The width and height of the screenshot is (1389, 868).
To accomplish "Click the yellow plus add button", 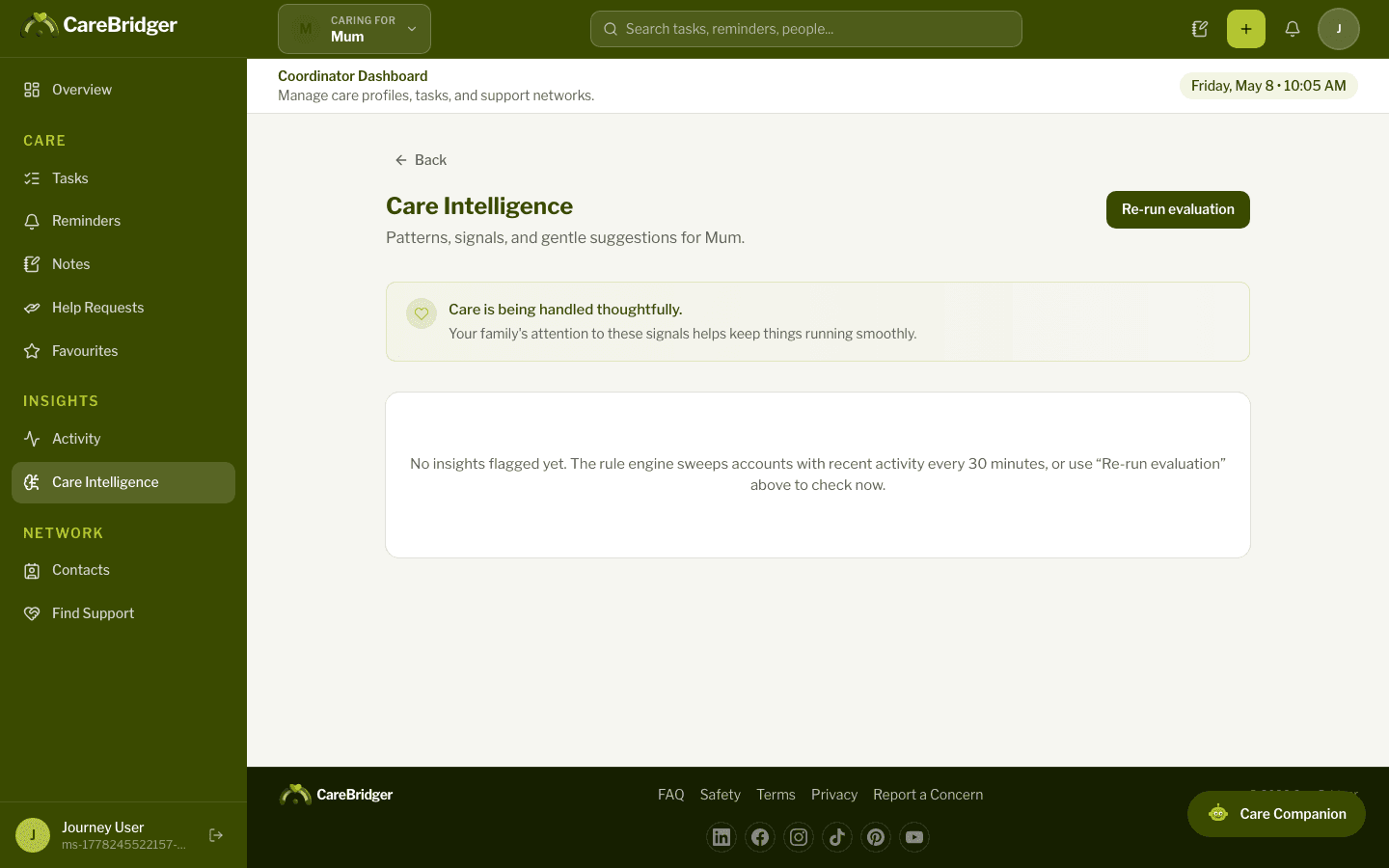I will coord(1246,29).
